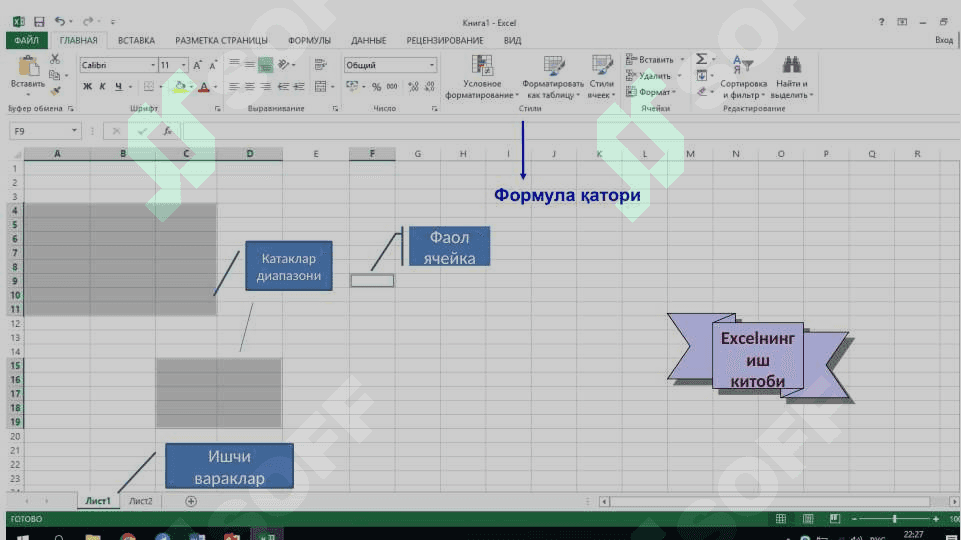This screenshot has height=540, width=961.
Task: Click Merge and Center icon
Action: coord(321,86)
